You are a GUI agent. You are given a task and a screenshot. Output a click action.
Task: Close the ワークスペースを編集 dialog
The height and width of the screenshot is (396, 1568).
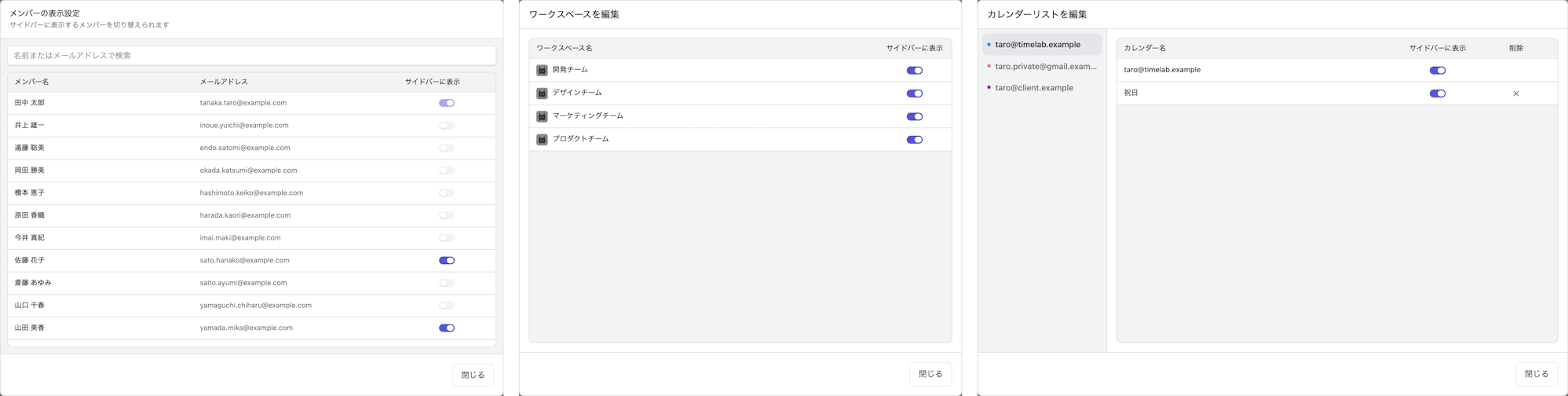point(930,374)
